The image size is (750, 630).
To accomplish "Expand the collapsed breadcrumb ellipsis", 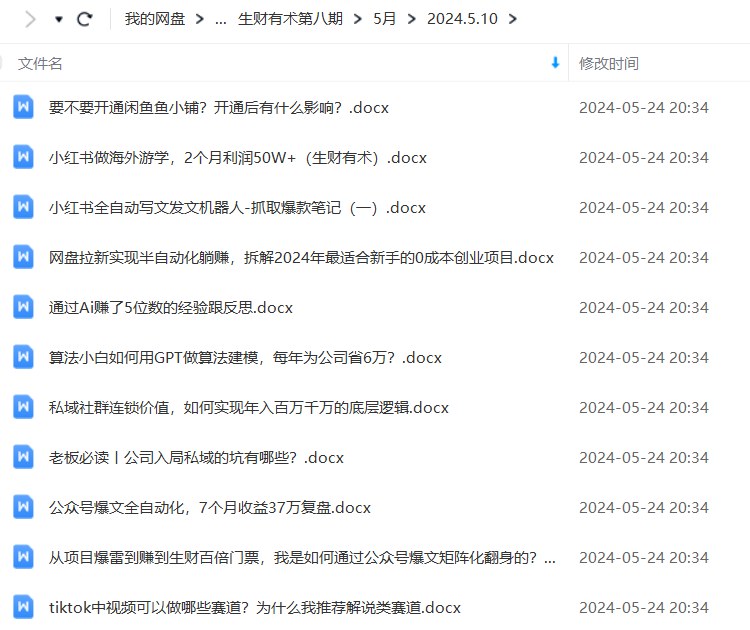I will [x=220, y=19].
